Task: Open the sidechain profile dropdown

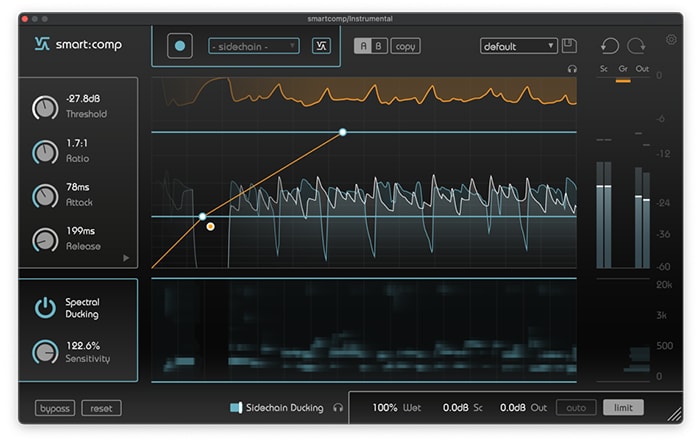Action: [x=254, y=46]
